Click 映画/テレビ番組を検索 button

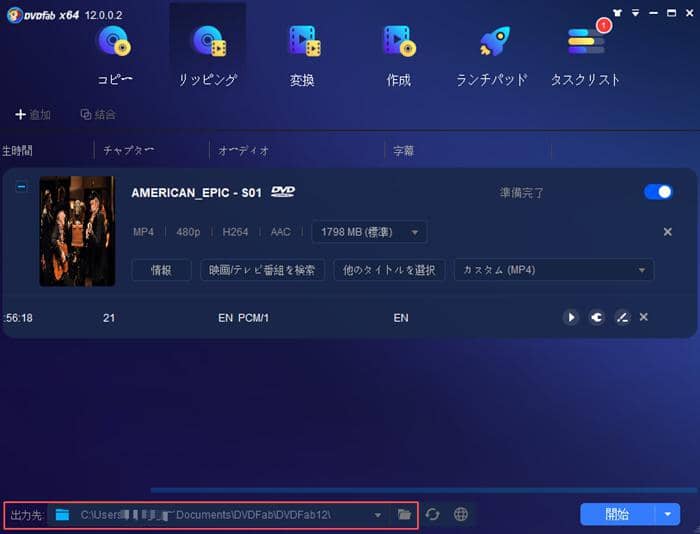[262, 270]
